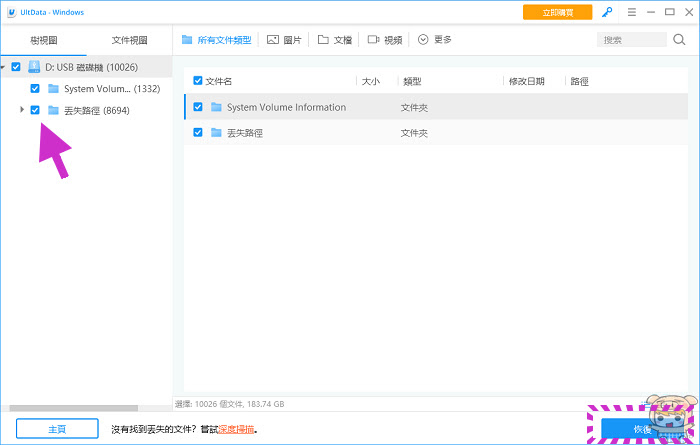Uncheck System Volum... (1332) in tree
This screenshot has height=445, width=700.
click(35, 88)
